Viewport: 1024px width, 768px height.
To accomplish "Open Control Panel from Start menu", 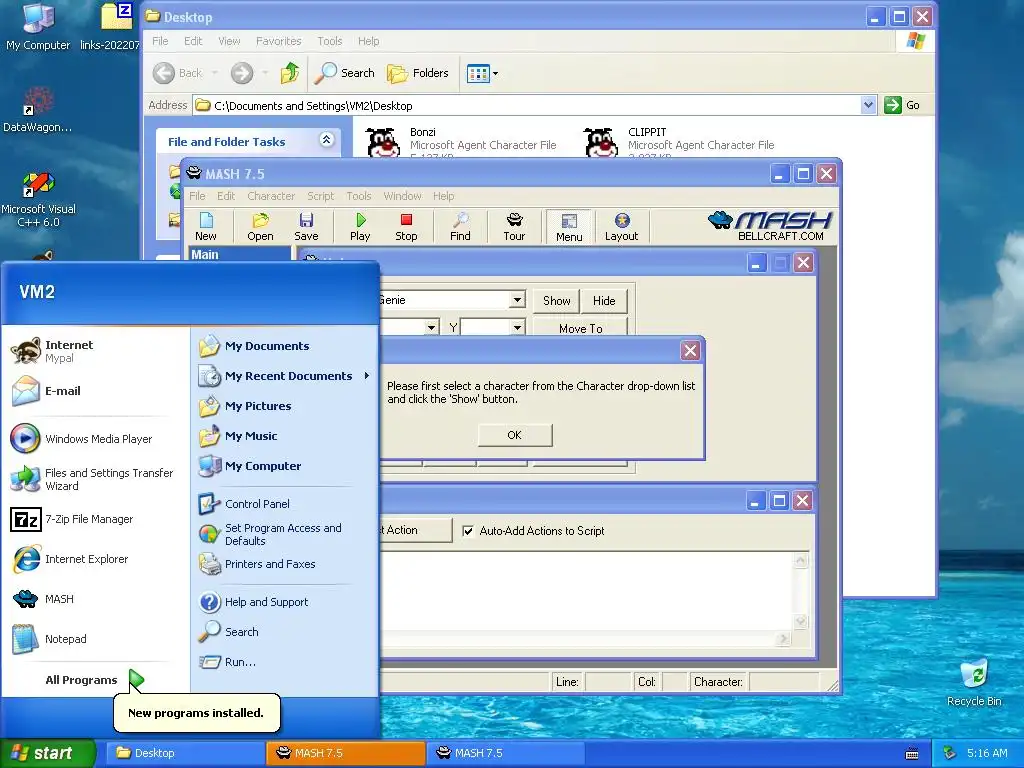I will pyautogui.click(x=244, y=504).
